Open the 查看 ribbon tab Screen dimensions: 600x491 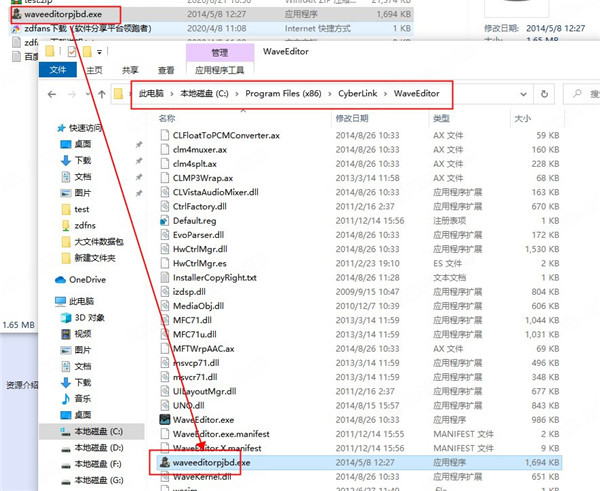[166, 70]
